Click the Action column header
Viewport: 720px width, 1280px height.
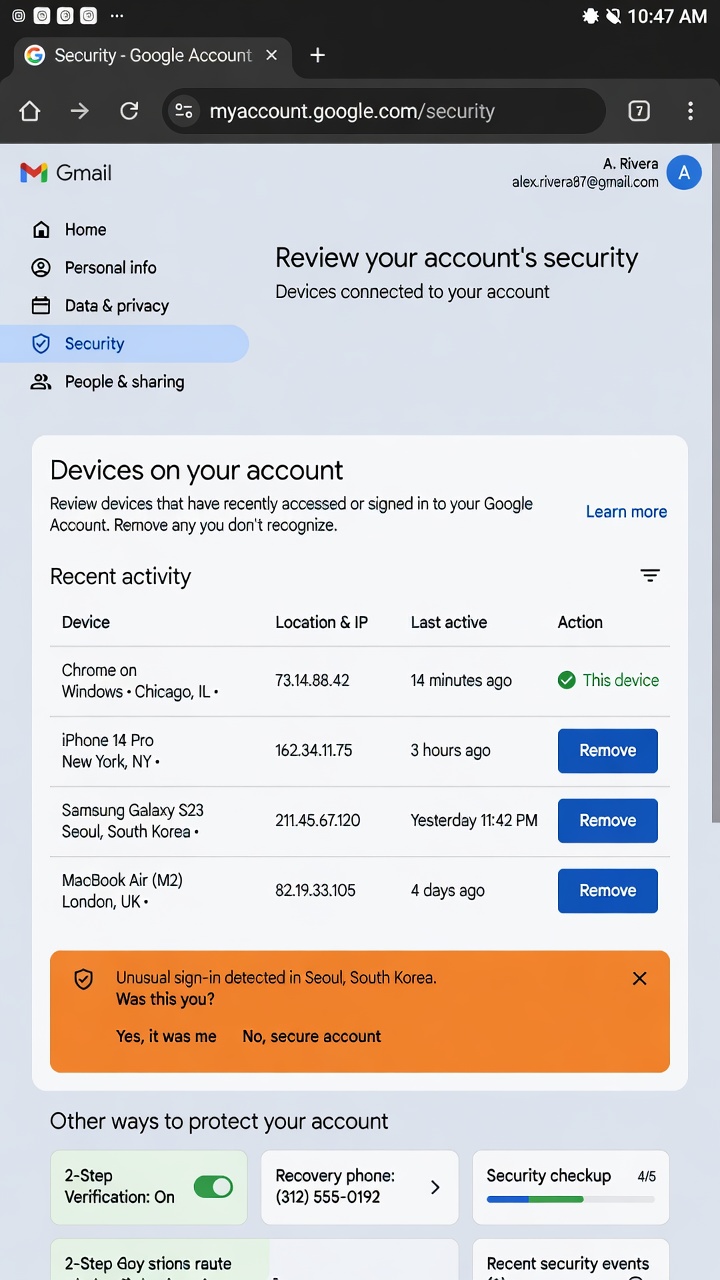[580, 622]
